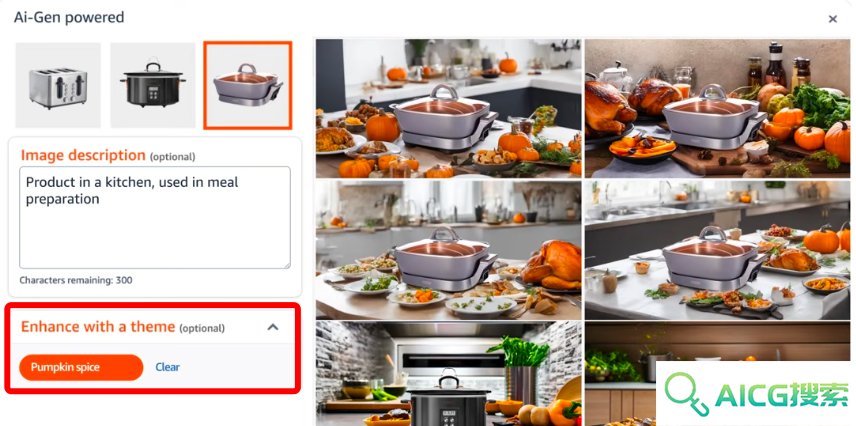Select the black slow cooker thumbnail
This screenshot has width=856, height=426.
[x=153, y=85]
